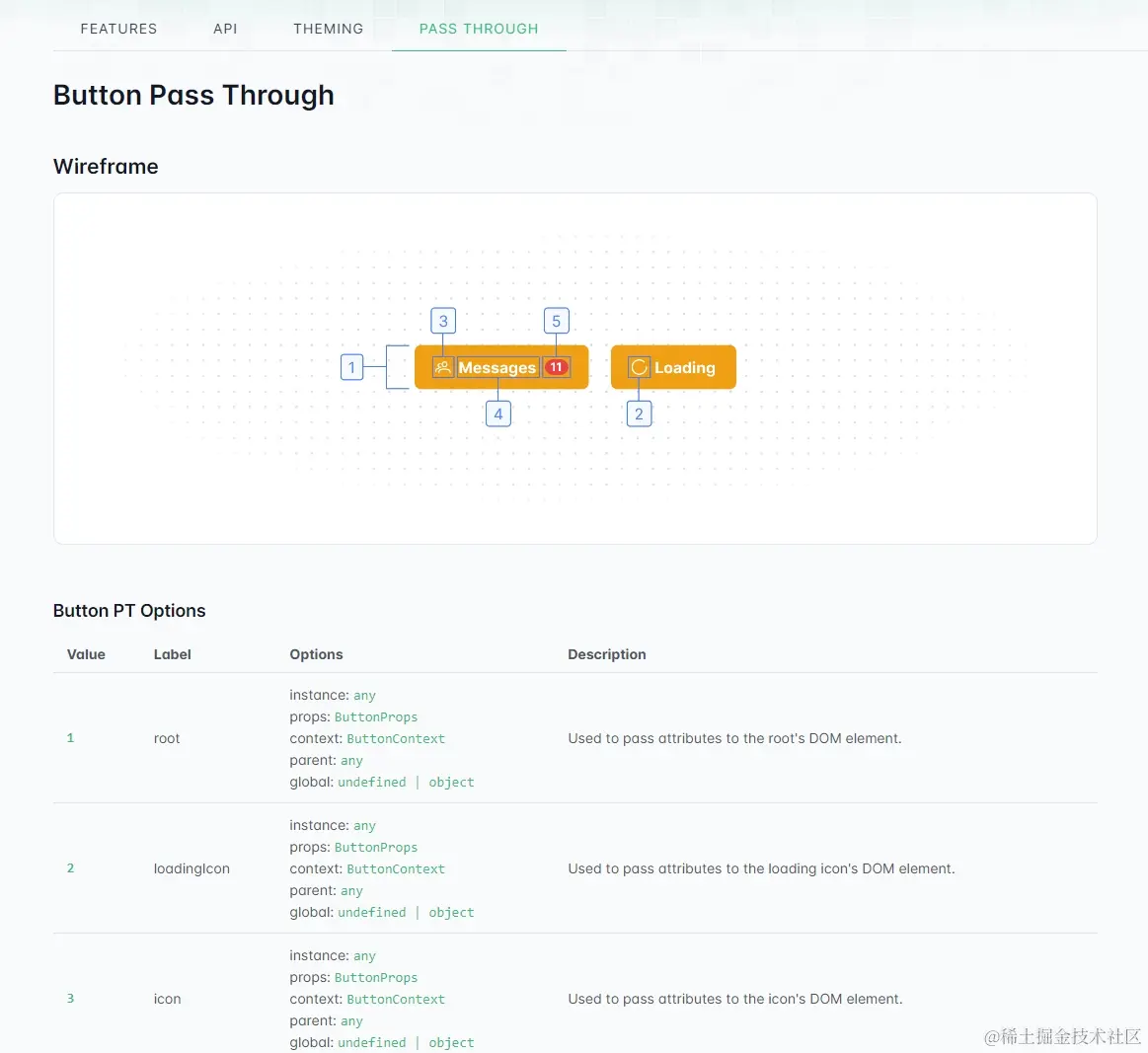Viewport: 1148px width, 1053px height.
Task: Click the orange Messages button
Action: tap(496, 367)
